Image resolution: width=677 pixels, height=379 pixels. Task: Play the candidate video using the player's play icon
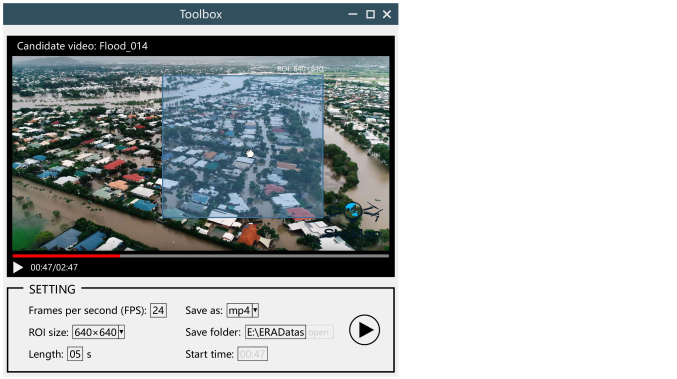point(18,268)
